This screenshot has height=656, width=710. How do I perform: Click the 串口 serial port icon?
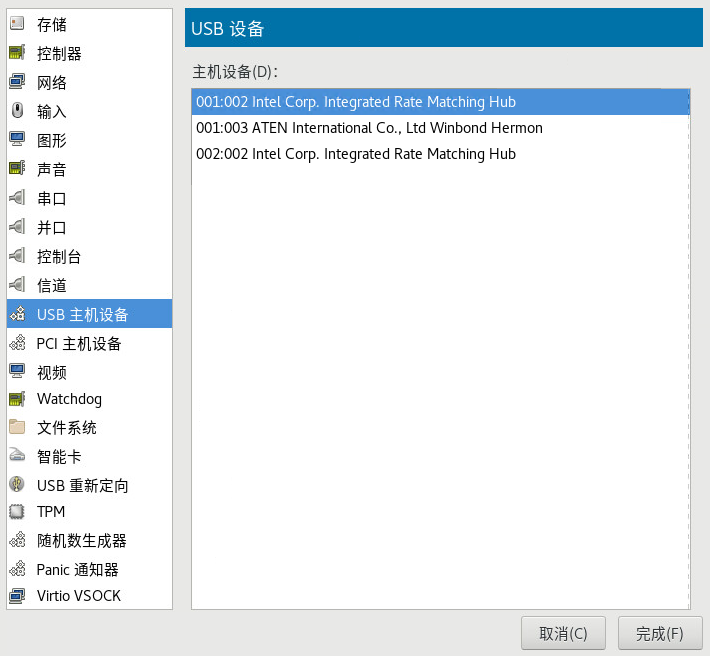click(17, 197)
